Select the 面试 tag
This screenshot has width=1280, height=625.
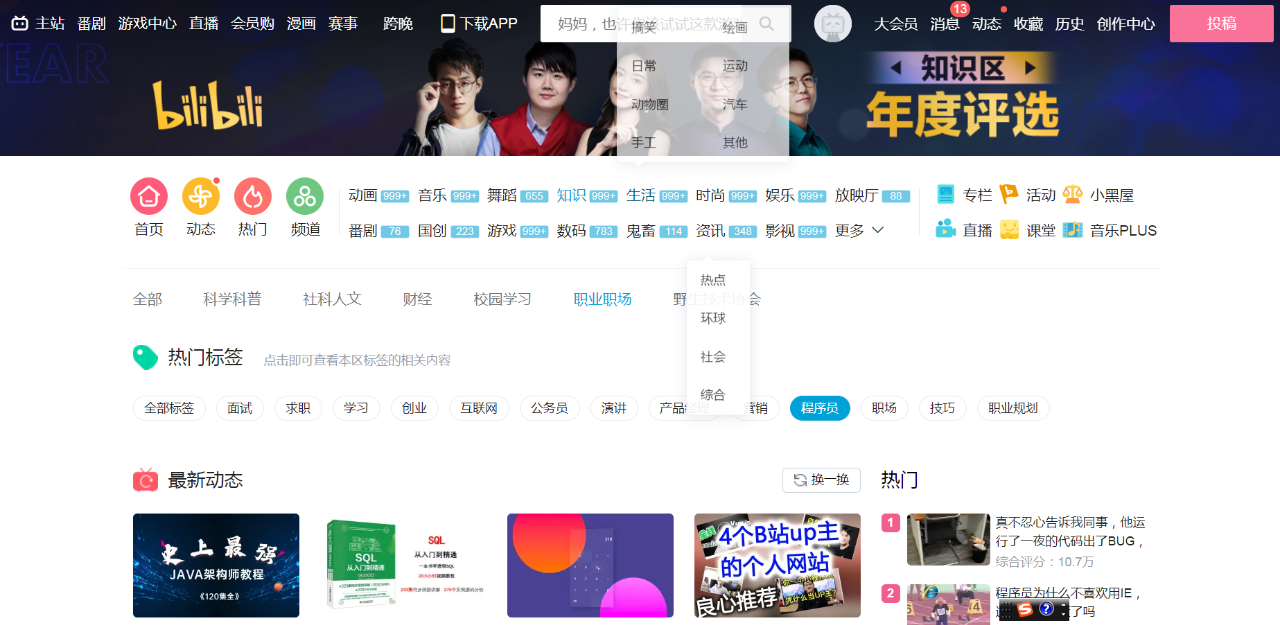(240, 408)
